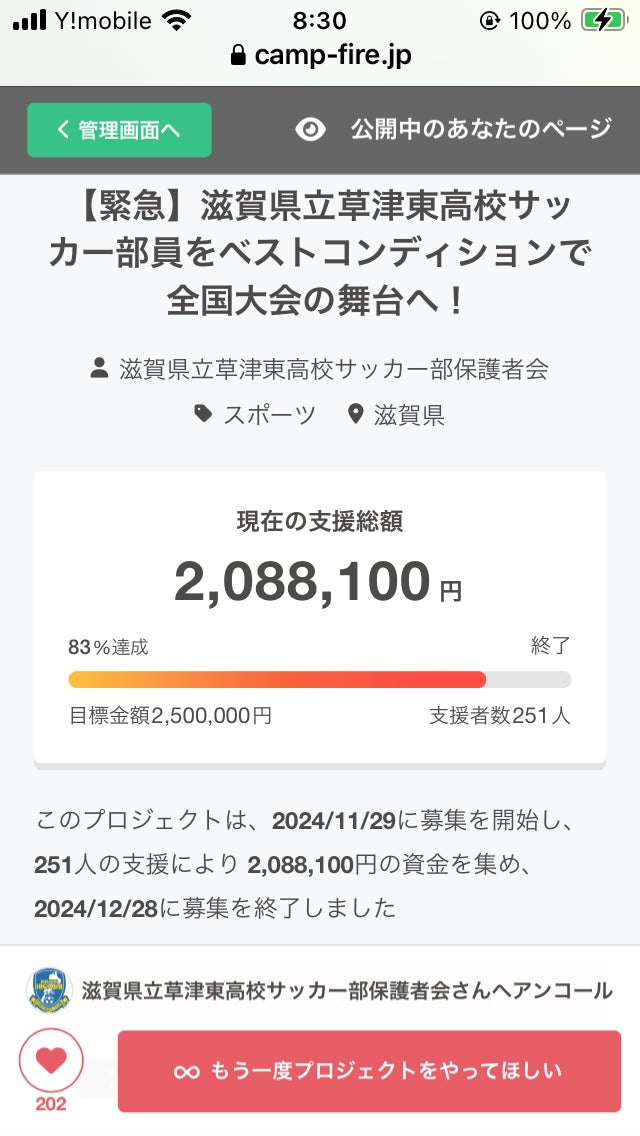
Task: Tap the person icon beside the owner name
Action: (x=99, y=368)
